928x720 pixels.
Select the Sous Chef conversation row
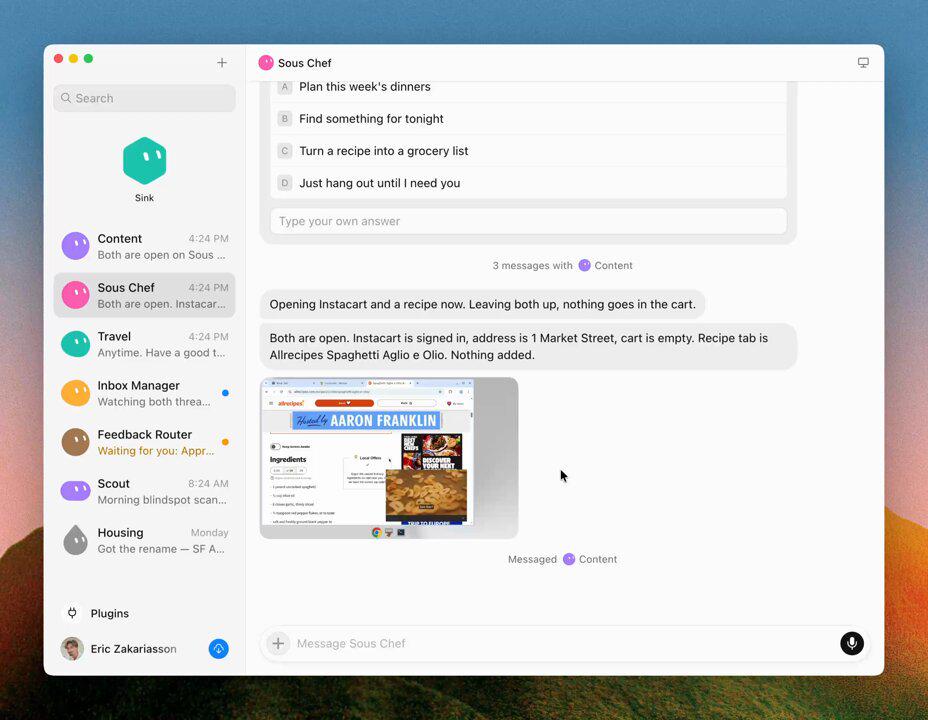click(x=144, y=295)
